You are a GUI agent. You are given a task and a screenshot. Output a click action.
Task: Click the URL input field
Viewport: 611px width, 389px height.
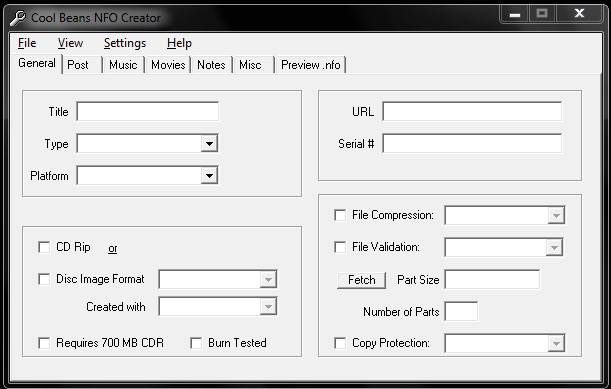[472, 112]
